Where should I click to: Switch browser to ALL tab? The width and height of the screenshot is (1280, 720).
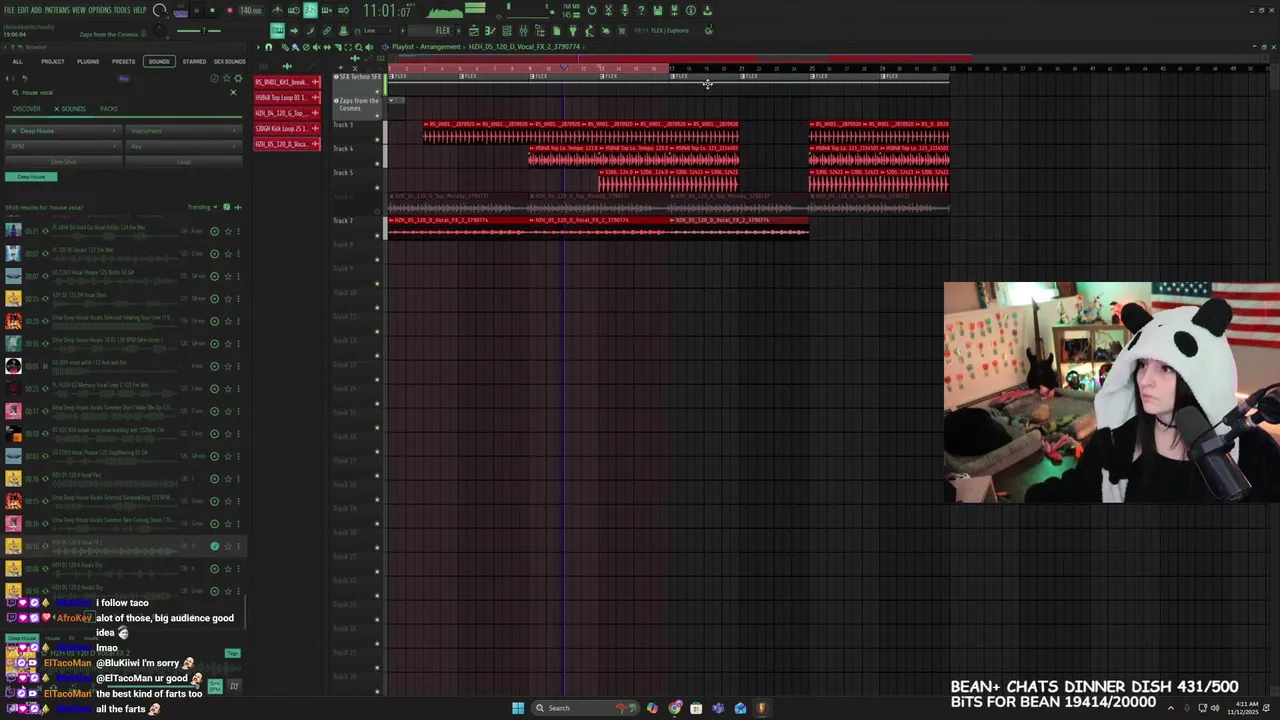click(17, 62)
